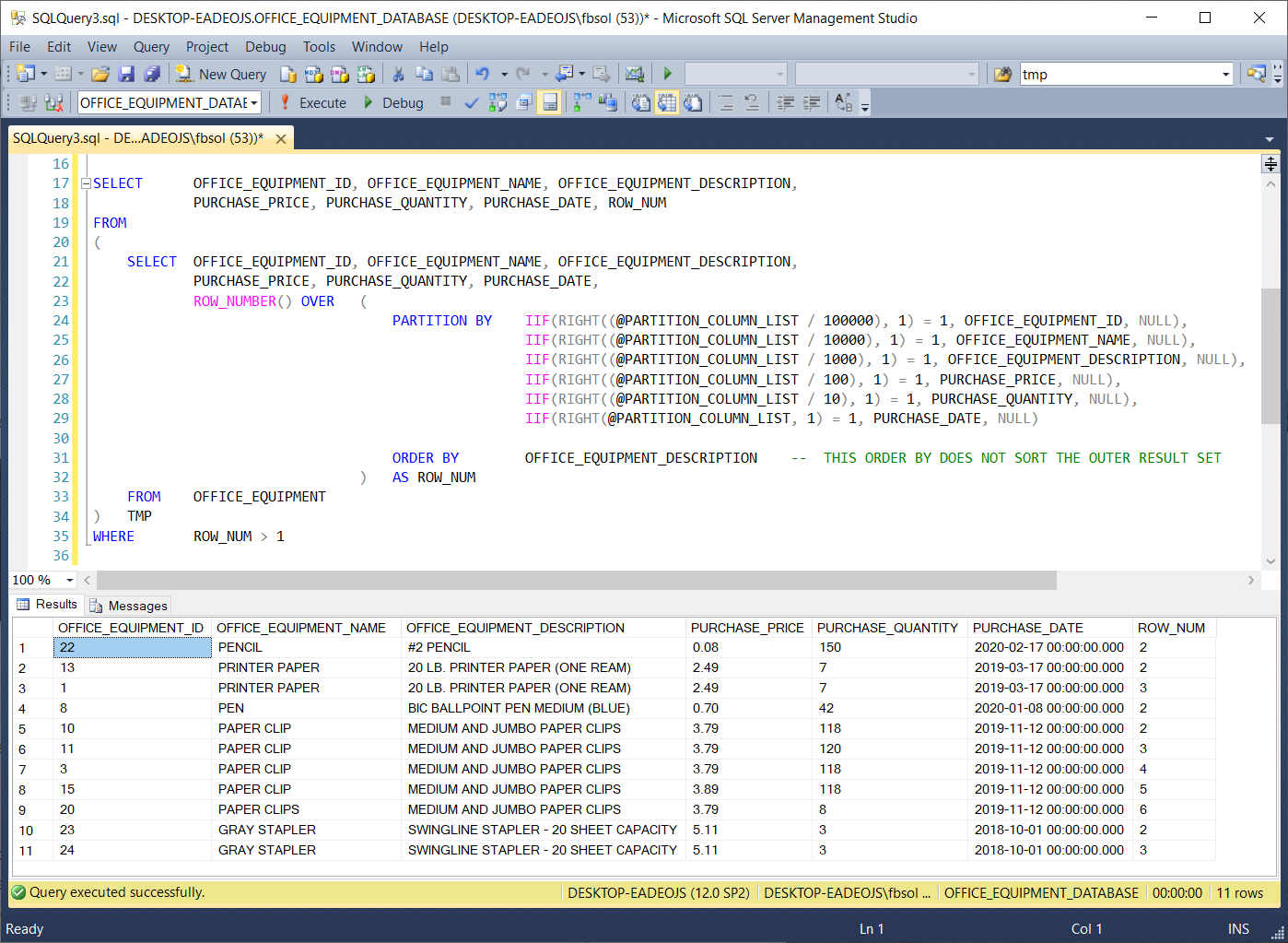The height and width of the screenshot is (943, 1288).
Task: Click the editor's vertical scrollbar thumb
Action: point(1270,355)
